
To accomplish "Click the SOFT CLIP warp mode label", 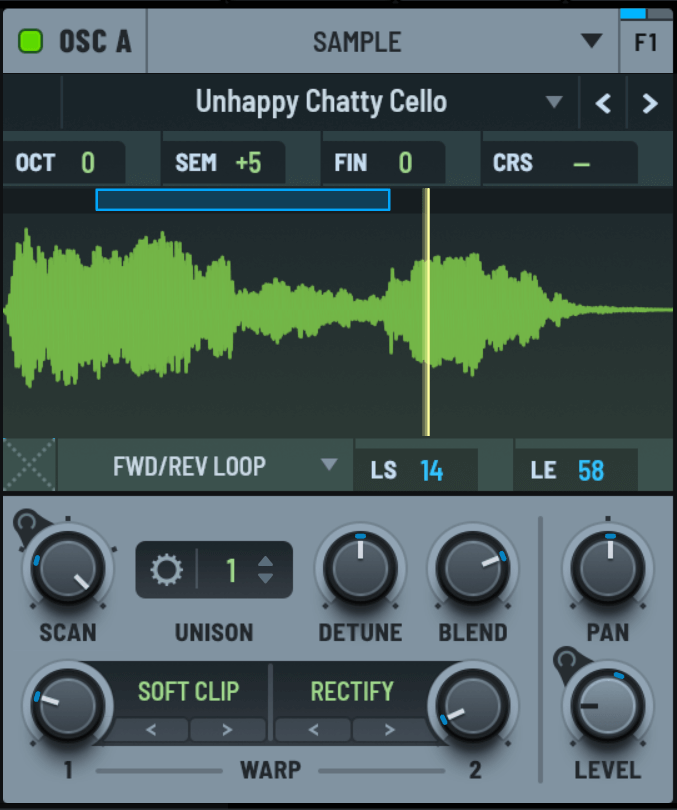I will point(188,691).
